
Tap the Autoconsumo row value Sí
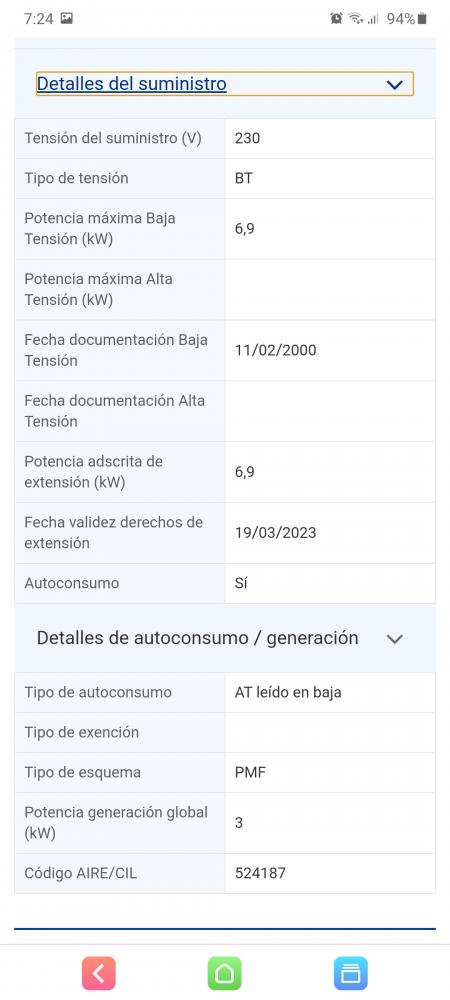tap(241, 583)
